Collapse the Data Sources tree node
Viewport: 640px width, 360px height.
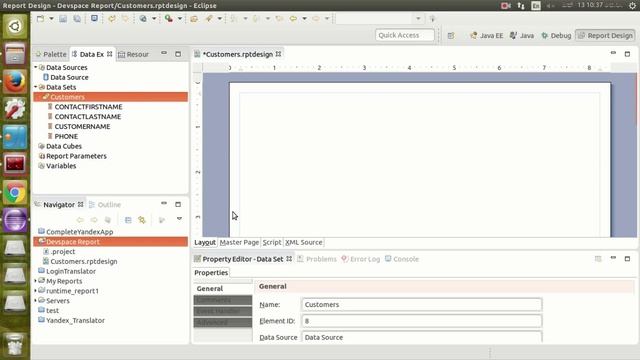pyautogui.click(x=36, y=67)
